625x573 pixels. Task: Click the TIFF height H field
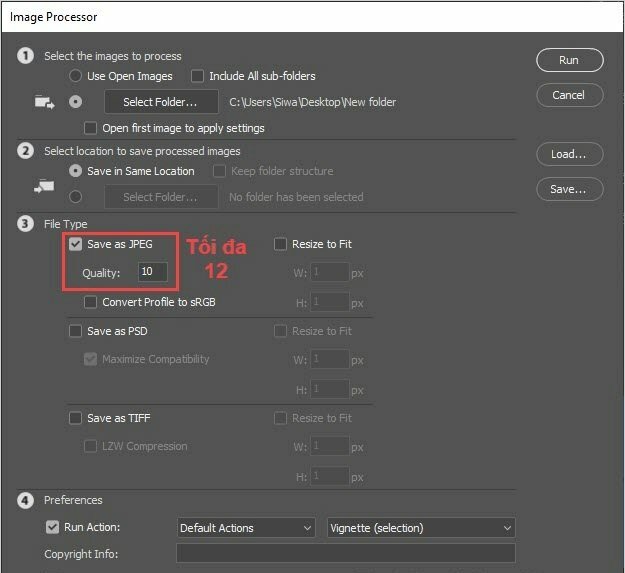point(330,476)
